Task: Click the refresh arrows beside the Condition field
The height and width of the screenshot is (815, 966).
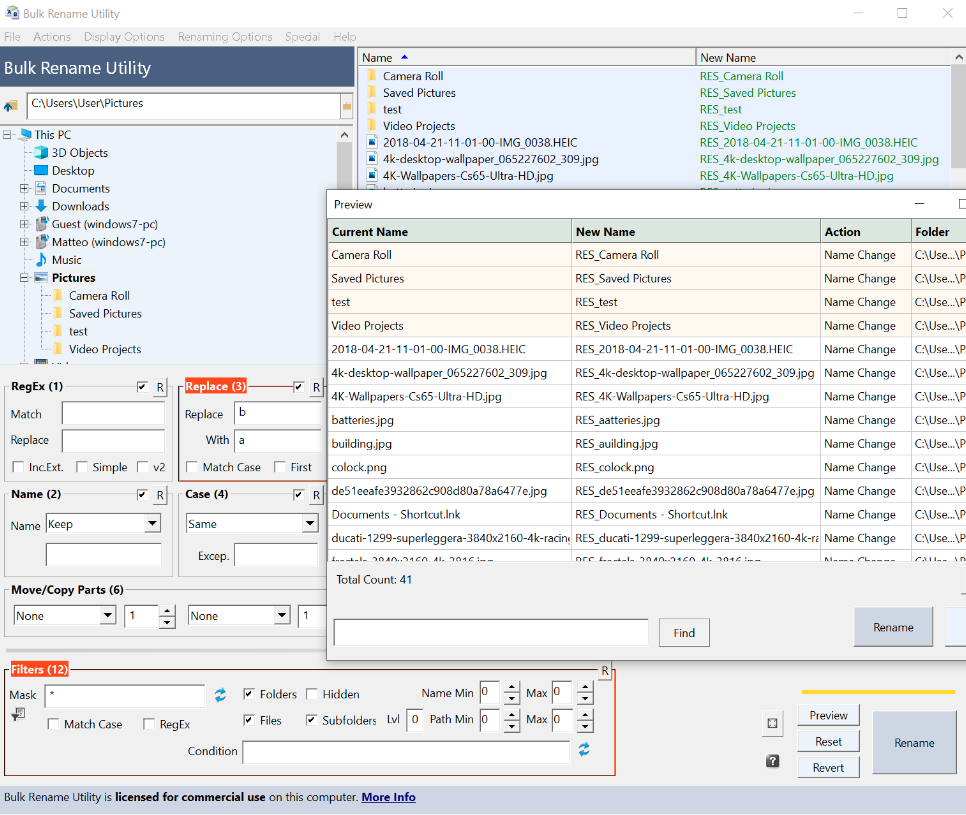Action: 584,749
